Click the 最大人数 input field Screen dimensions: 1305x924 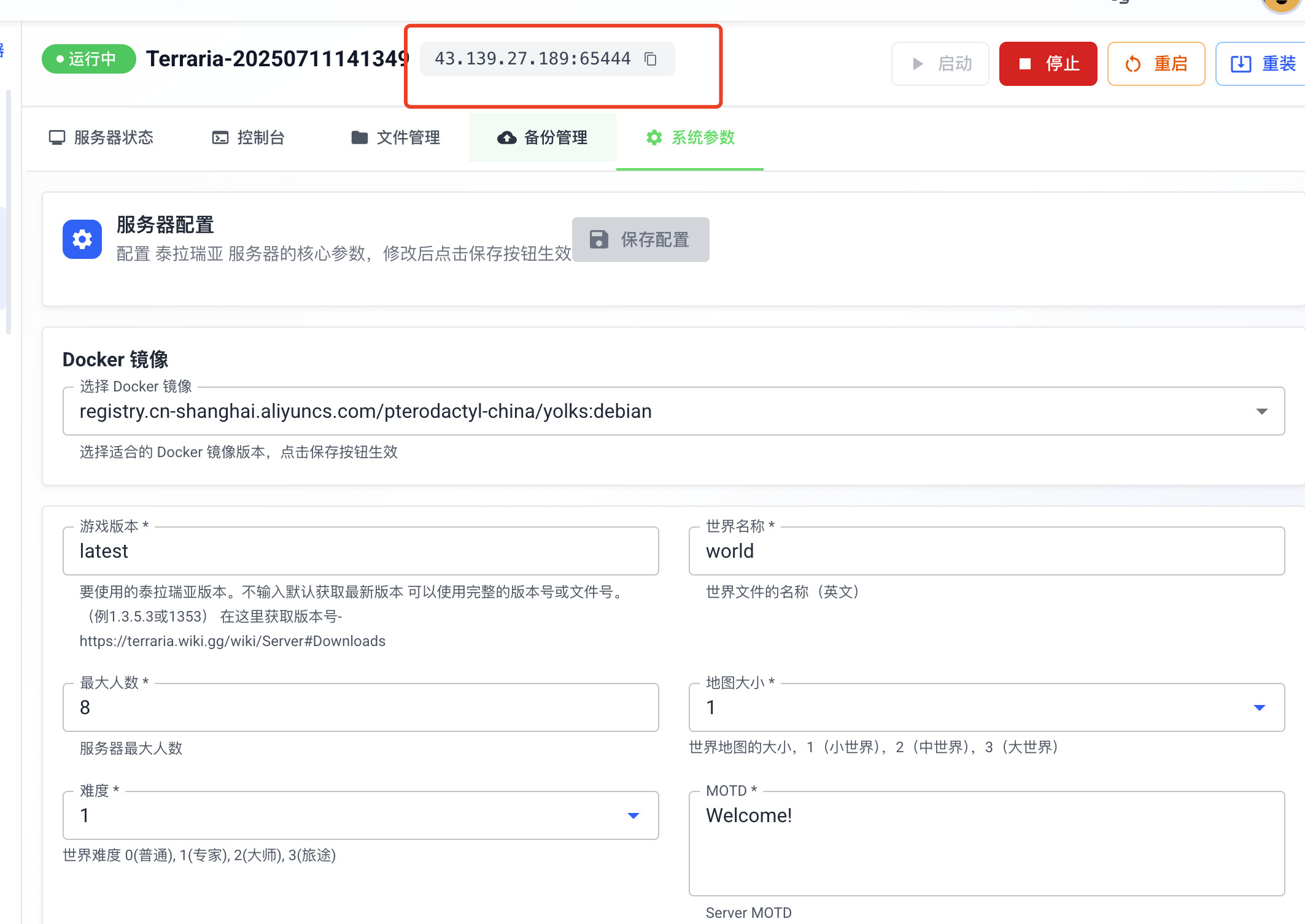[360, 707]
